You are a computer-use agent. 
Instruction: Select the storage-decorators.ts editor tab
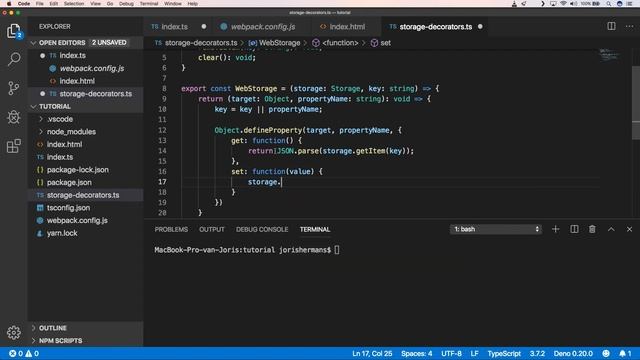(436, 27)
